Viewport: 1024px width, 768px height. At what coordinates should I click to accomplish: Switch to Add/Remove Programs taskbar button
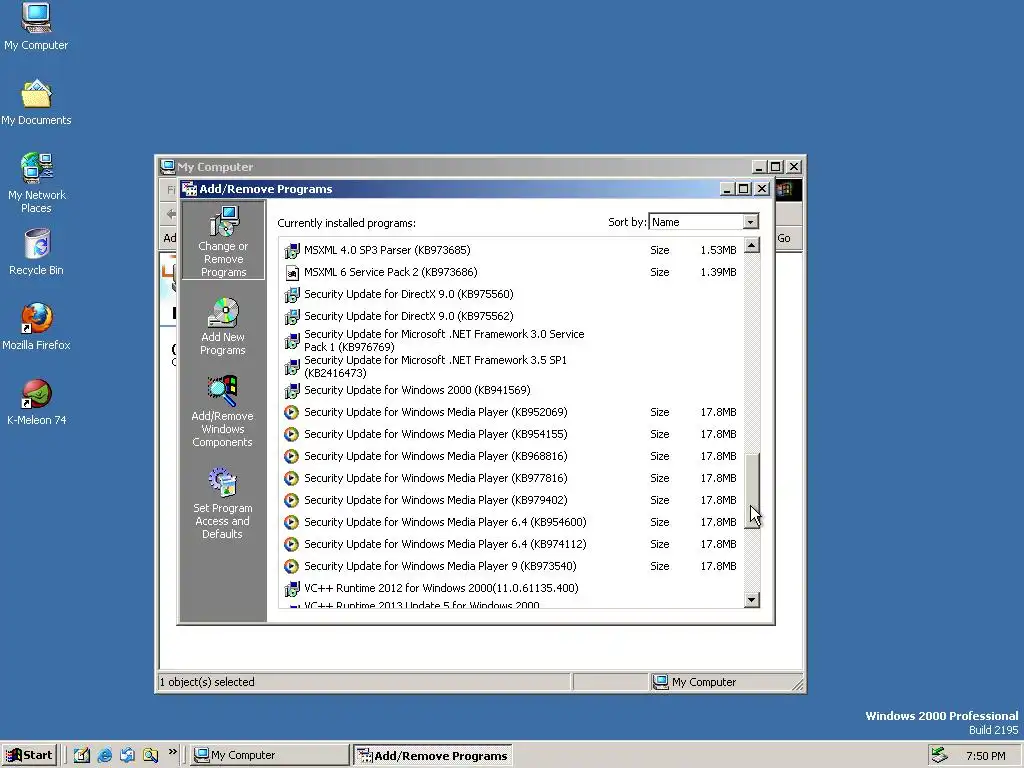point(432,755)
